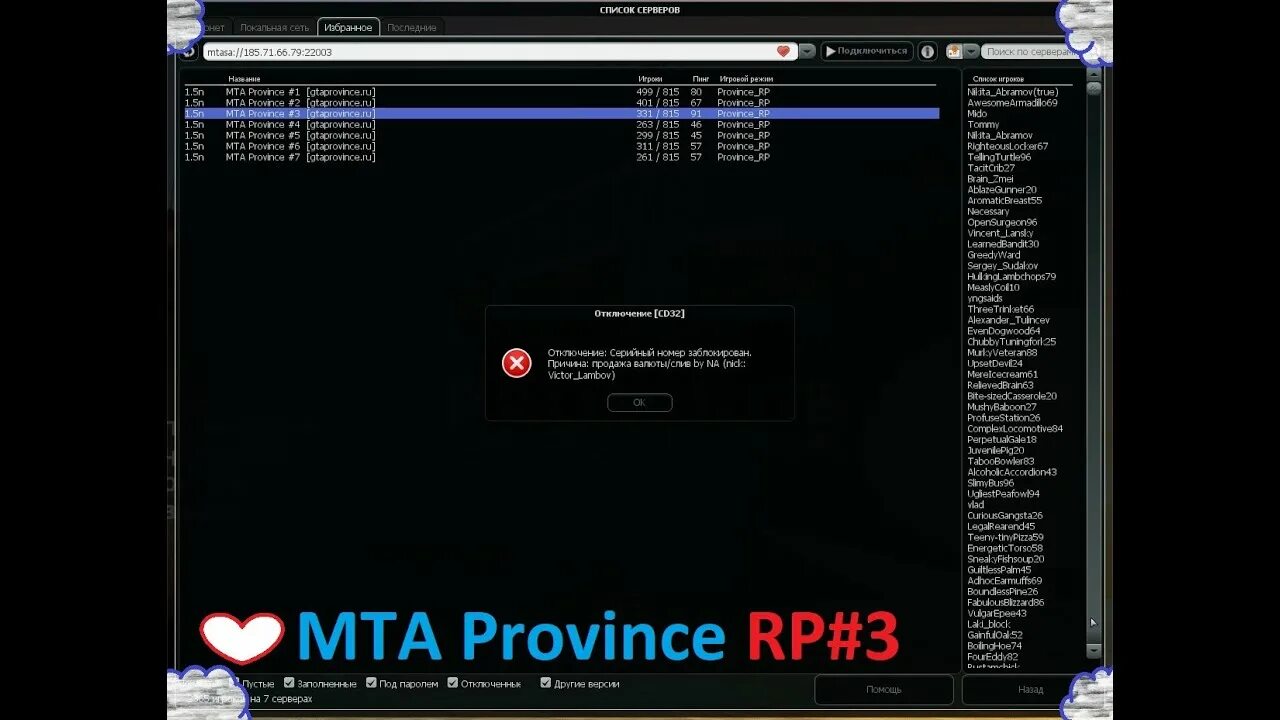Click player MurkyVeteran88 in list

[x=1002, y=353]
